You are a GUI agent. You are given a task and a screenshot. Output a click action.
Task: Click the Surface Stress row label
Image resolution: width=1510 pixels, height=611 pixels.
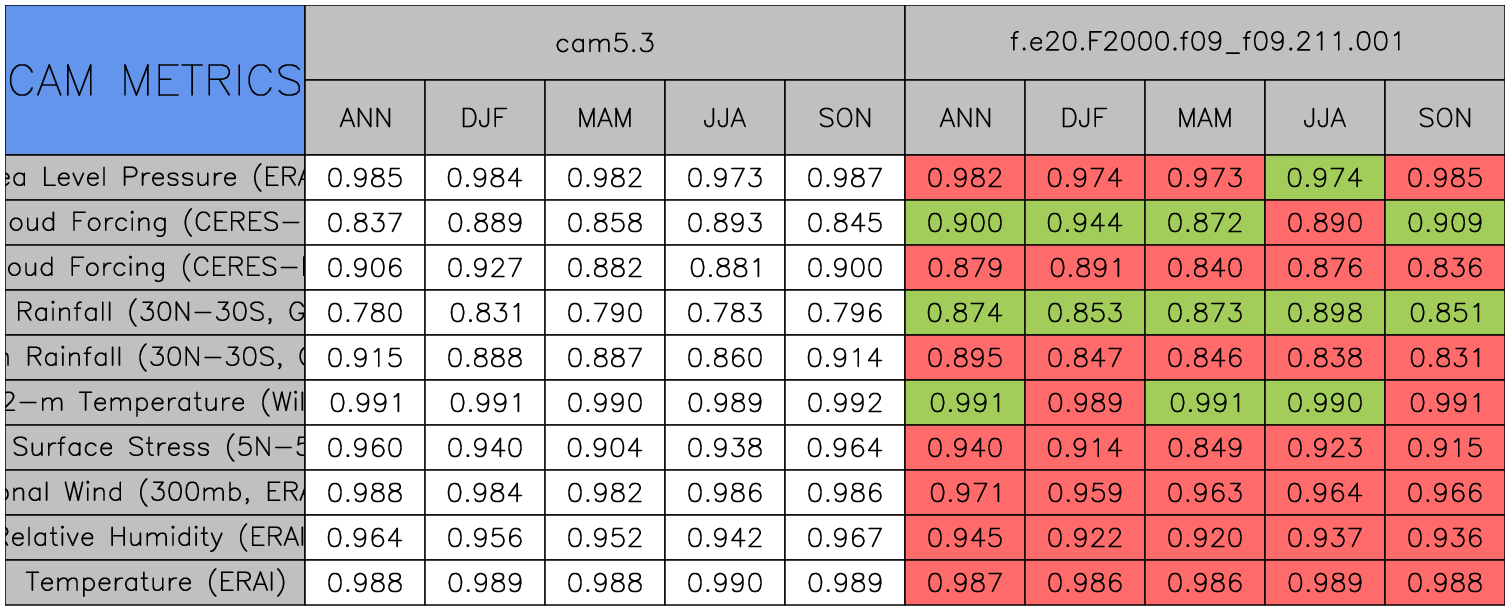click(155, 448)
